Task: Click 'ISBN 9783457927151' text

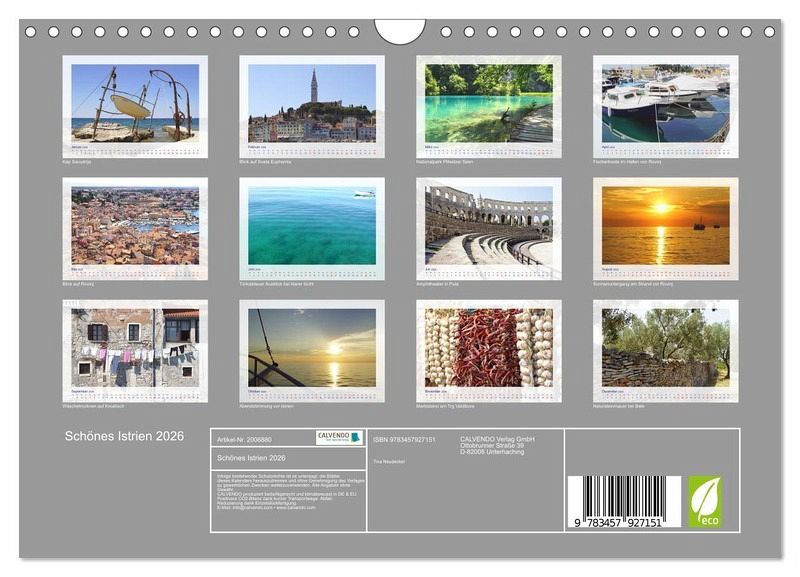Action: coord(404,439)
